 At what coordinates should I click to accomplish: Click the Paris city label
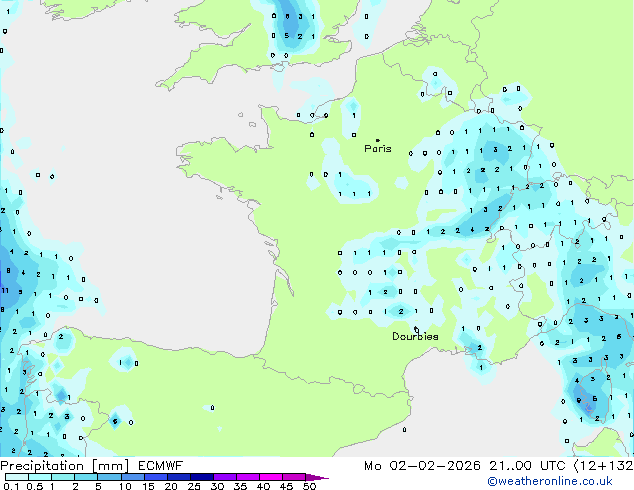(378, 149)
